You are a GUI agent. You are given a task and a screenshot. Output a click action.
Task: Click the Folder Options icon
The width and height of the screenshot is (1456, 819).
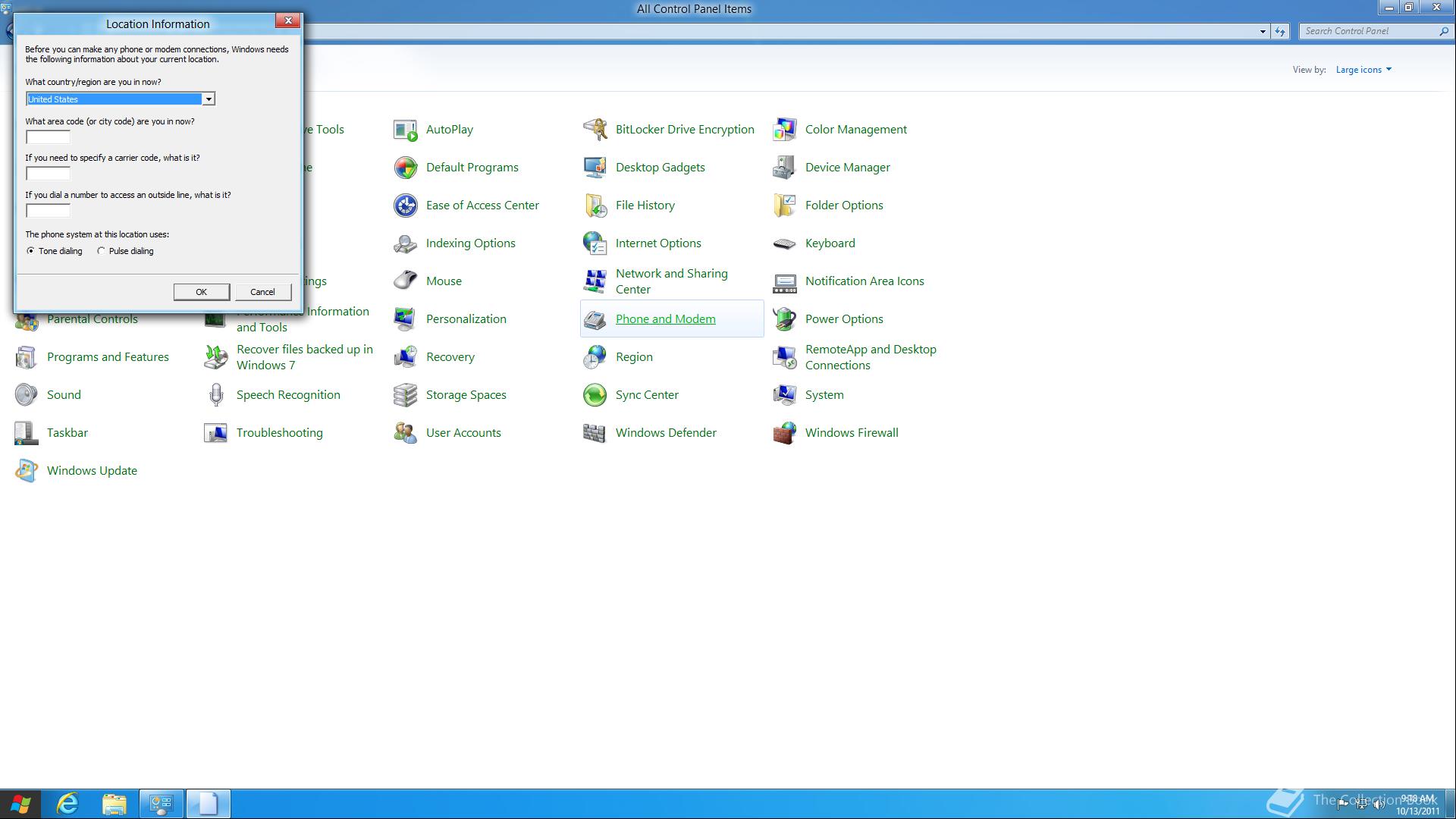coord(785,206)
